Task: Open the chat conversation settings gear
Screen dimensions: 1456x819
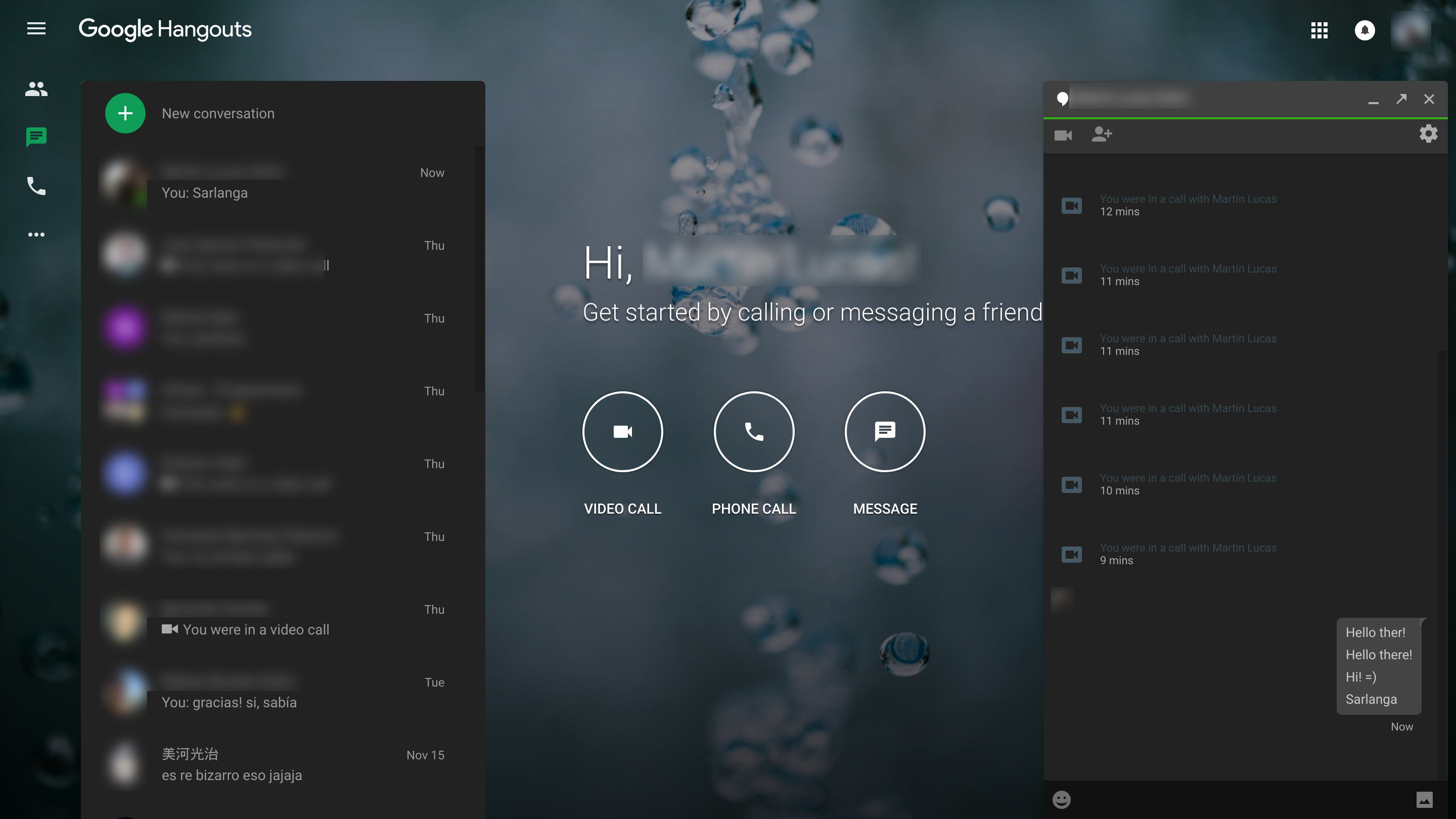Action: click(1428, 134)
